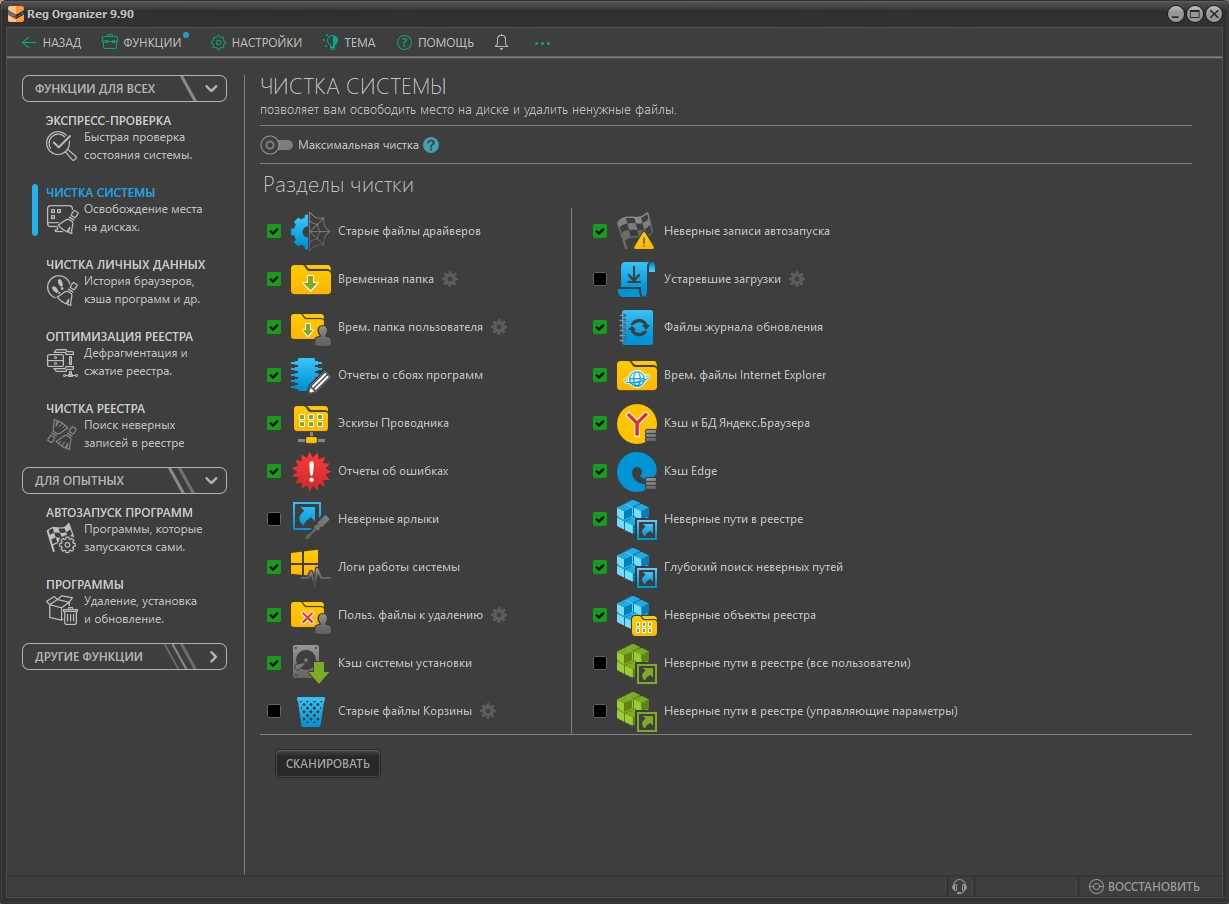Enable the Максимальная чистка toggle switch
This screenshot has width=1229, height=904.
[x=276, y=145]
